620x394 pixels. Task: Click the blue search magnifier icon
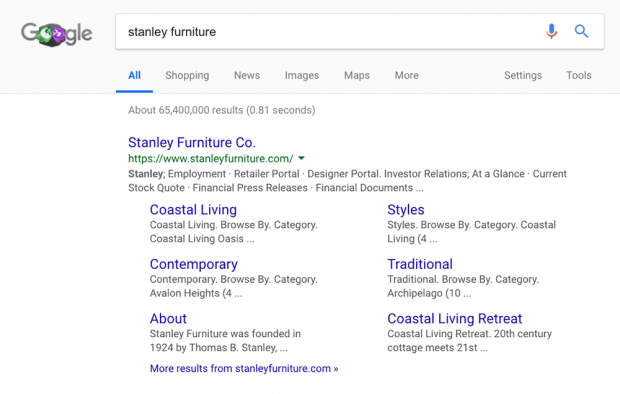581,31
